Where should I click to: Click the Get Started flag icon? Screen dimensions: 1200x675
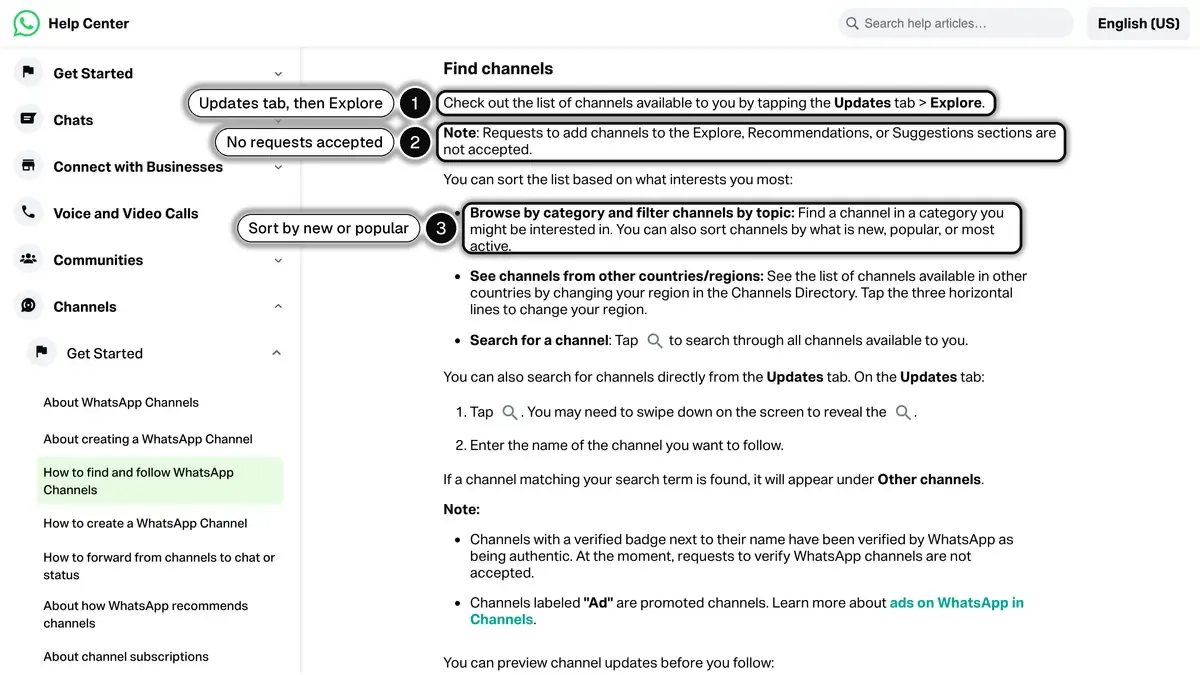pyautogui.click(x=28, y=72)
